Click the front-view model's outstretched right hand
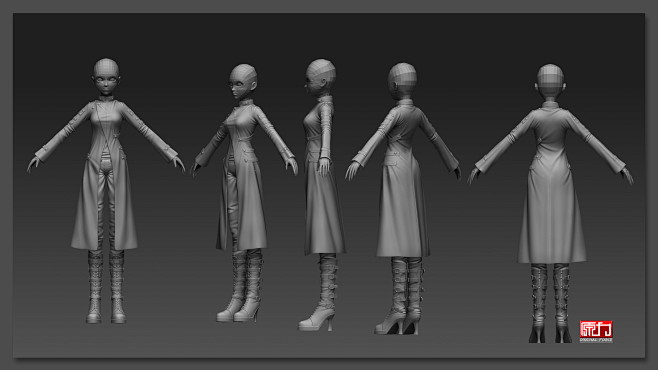Image resolution: width=658 pixels, height=370 pixels. pos(35,164)
